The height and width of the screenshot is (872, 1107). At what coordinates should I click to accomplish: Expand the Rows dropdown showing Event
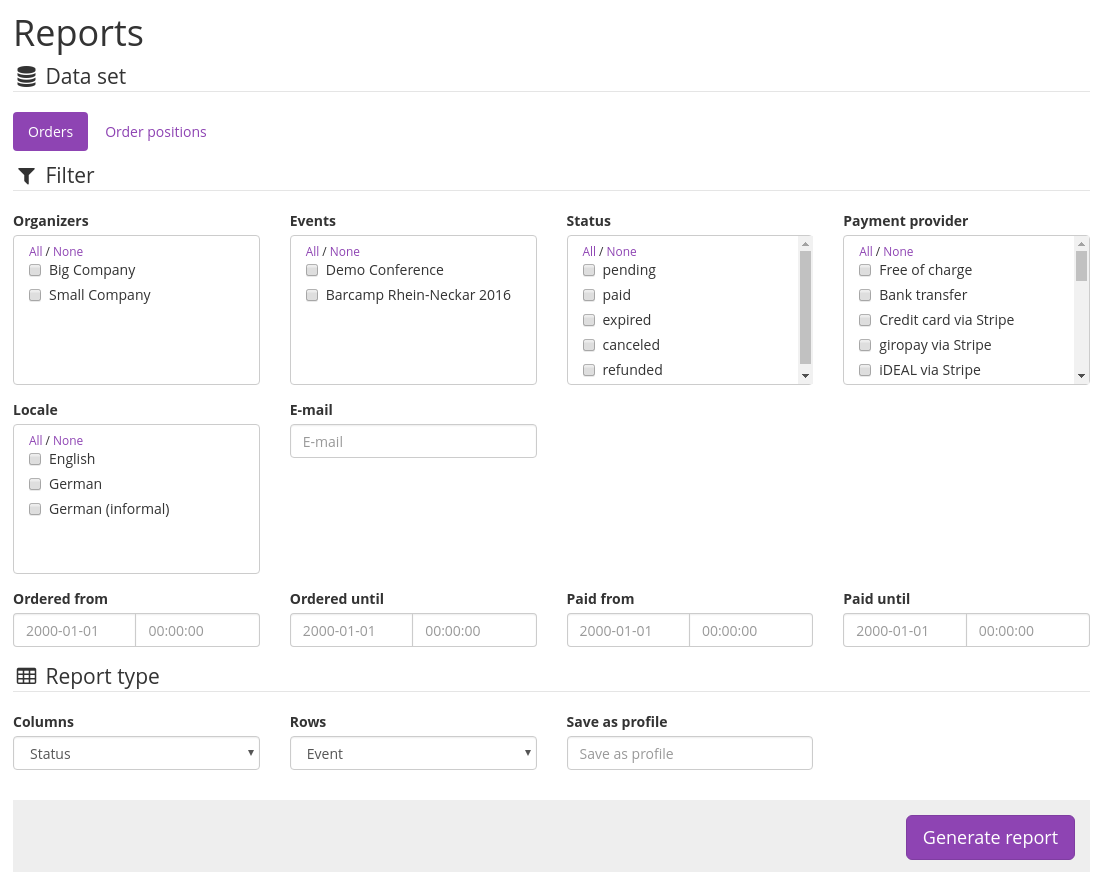[413, 754]
